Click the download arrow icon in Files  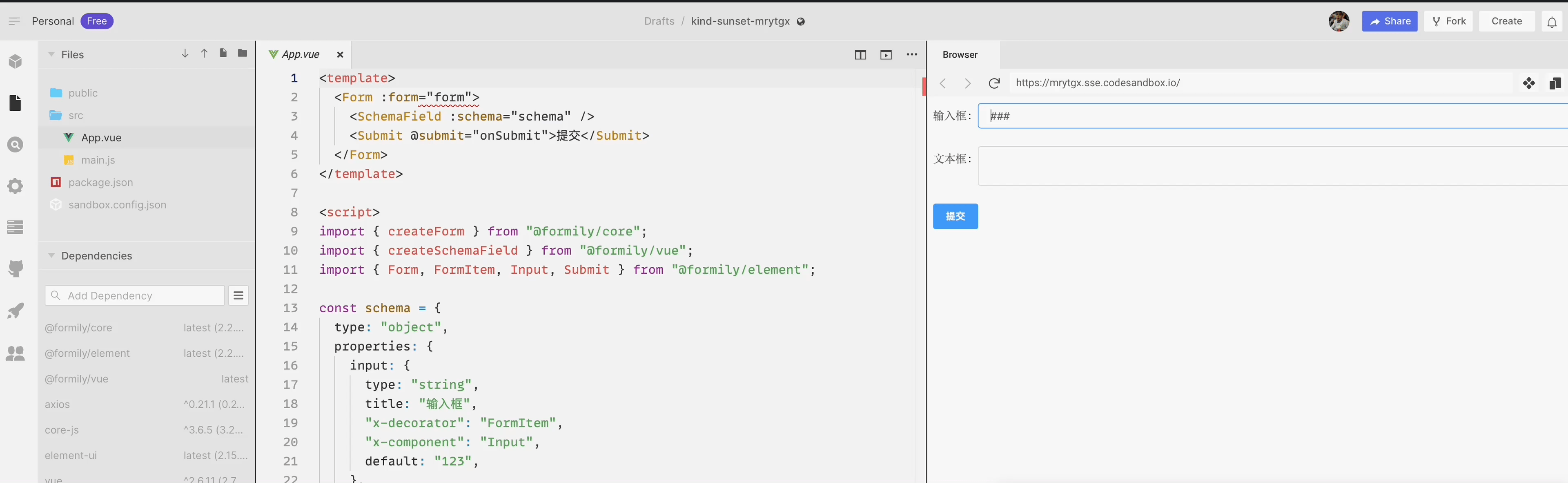(185, 54)
